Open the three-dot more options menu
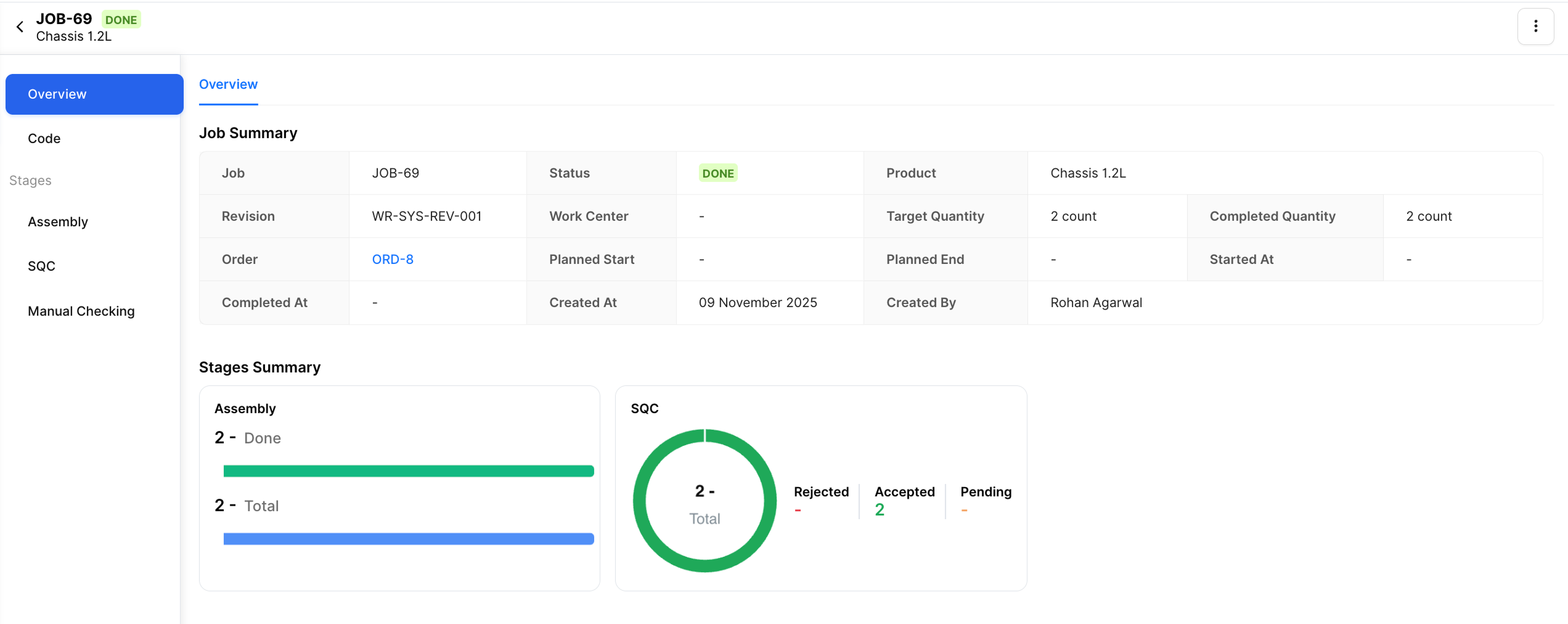Screen dimensions: 1568x624 [x=1535, y=27]
